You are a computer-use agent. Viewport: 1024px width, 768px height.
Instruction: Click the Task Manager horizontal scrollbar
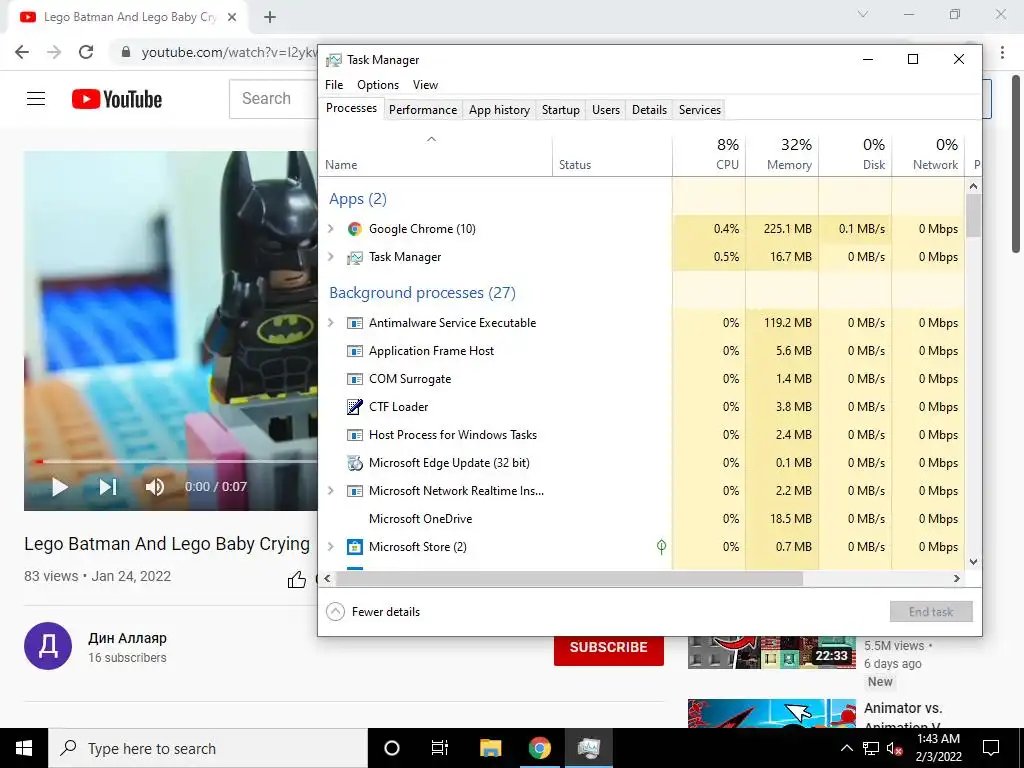[568, 579]
